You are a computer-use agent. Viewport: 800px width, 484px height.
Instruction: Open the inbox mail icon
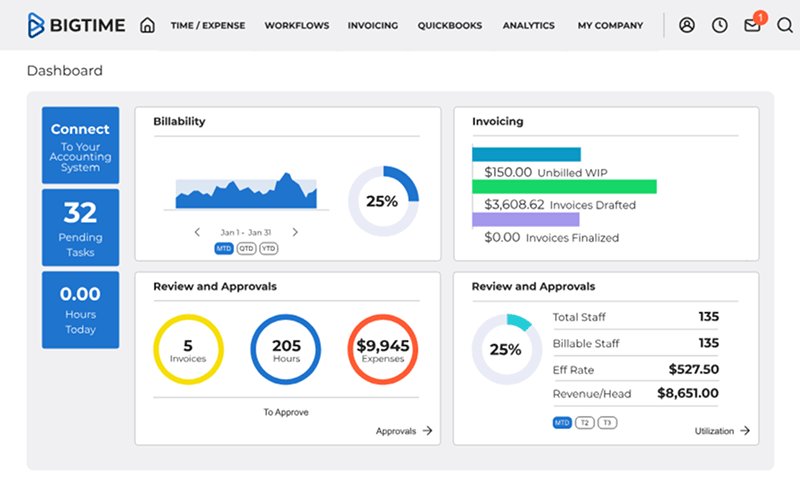click(752, 26)
